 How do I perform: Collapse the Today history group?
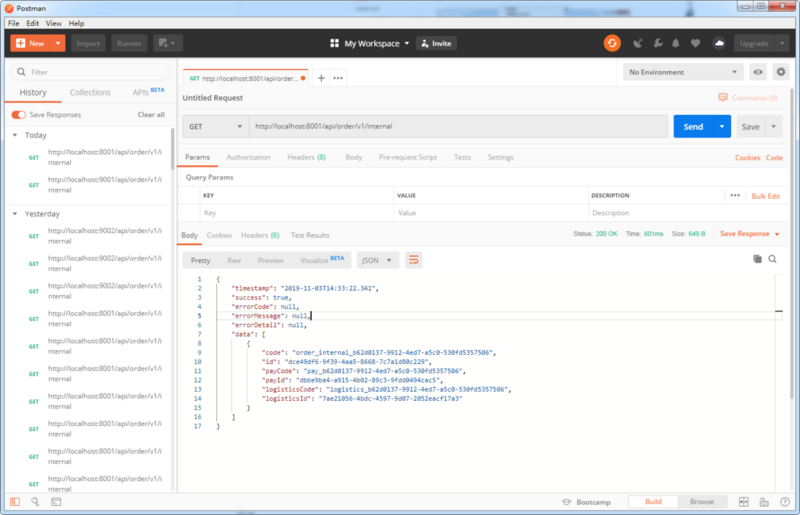[x=15, y=135]
